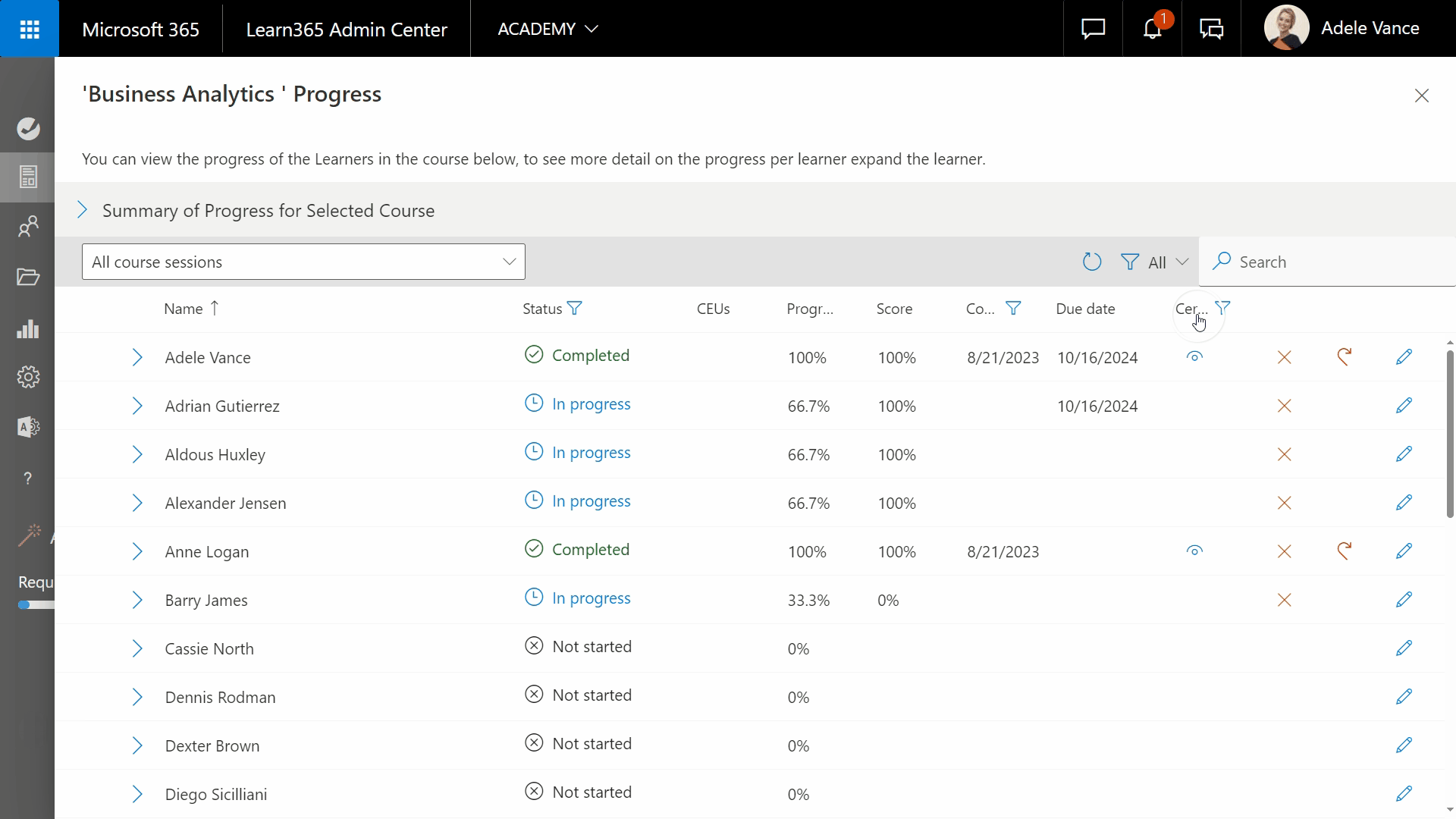Screen dimensions: 1456x819
Task: Sort by the Score column header
Action: click(894, 309)
